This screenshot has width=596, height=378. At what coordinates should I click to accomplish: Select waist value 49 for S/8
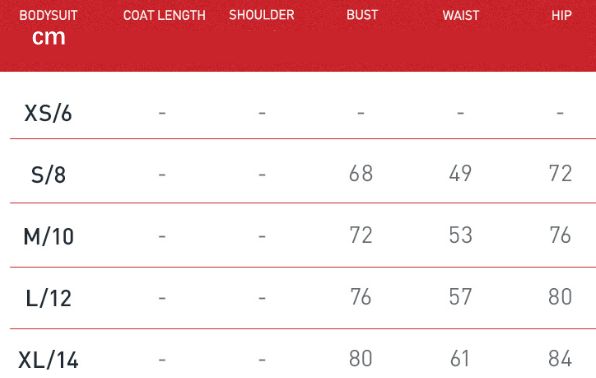[x=460, y=173]
